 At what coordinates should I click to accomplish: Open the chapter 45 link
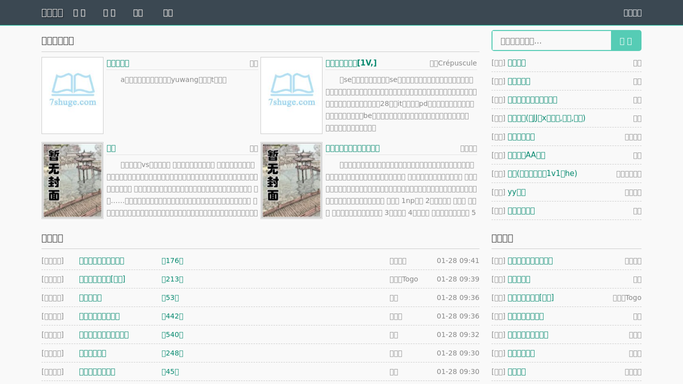[170, 372]
